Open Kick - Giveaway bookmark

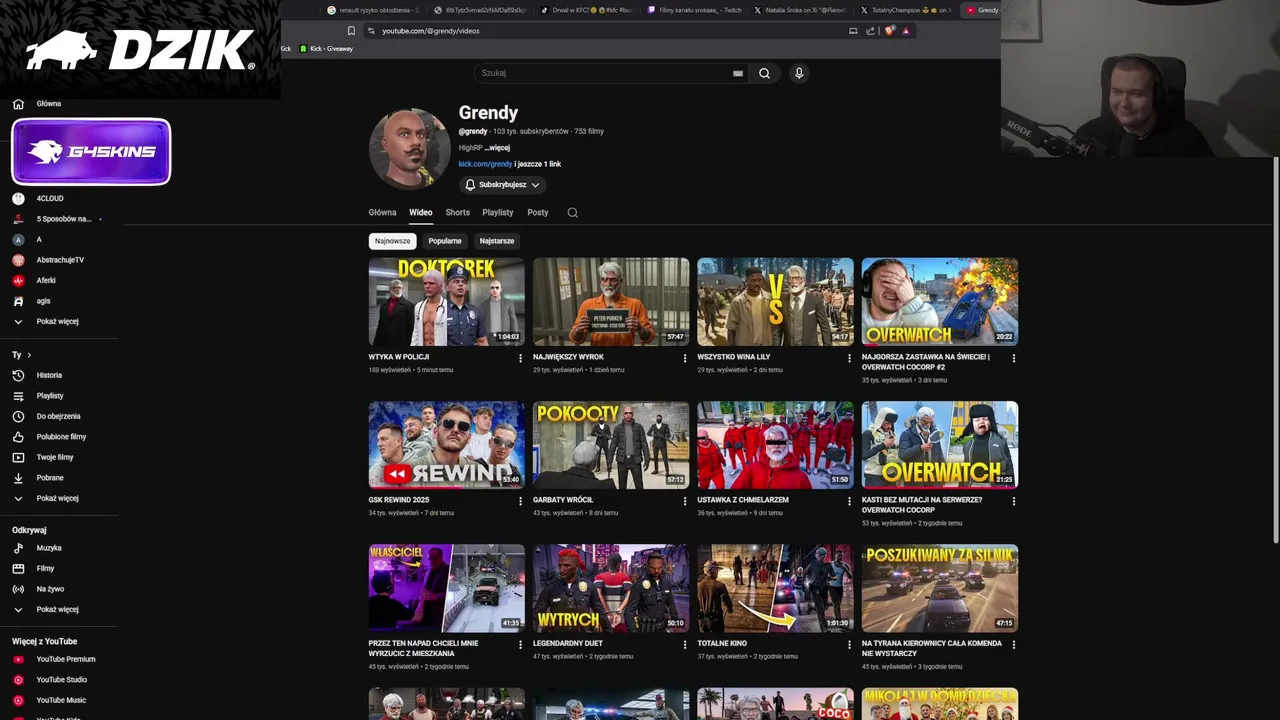point(326,48)
